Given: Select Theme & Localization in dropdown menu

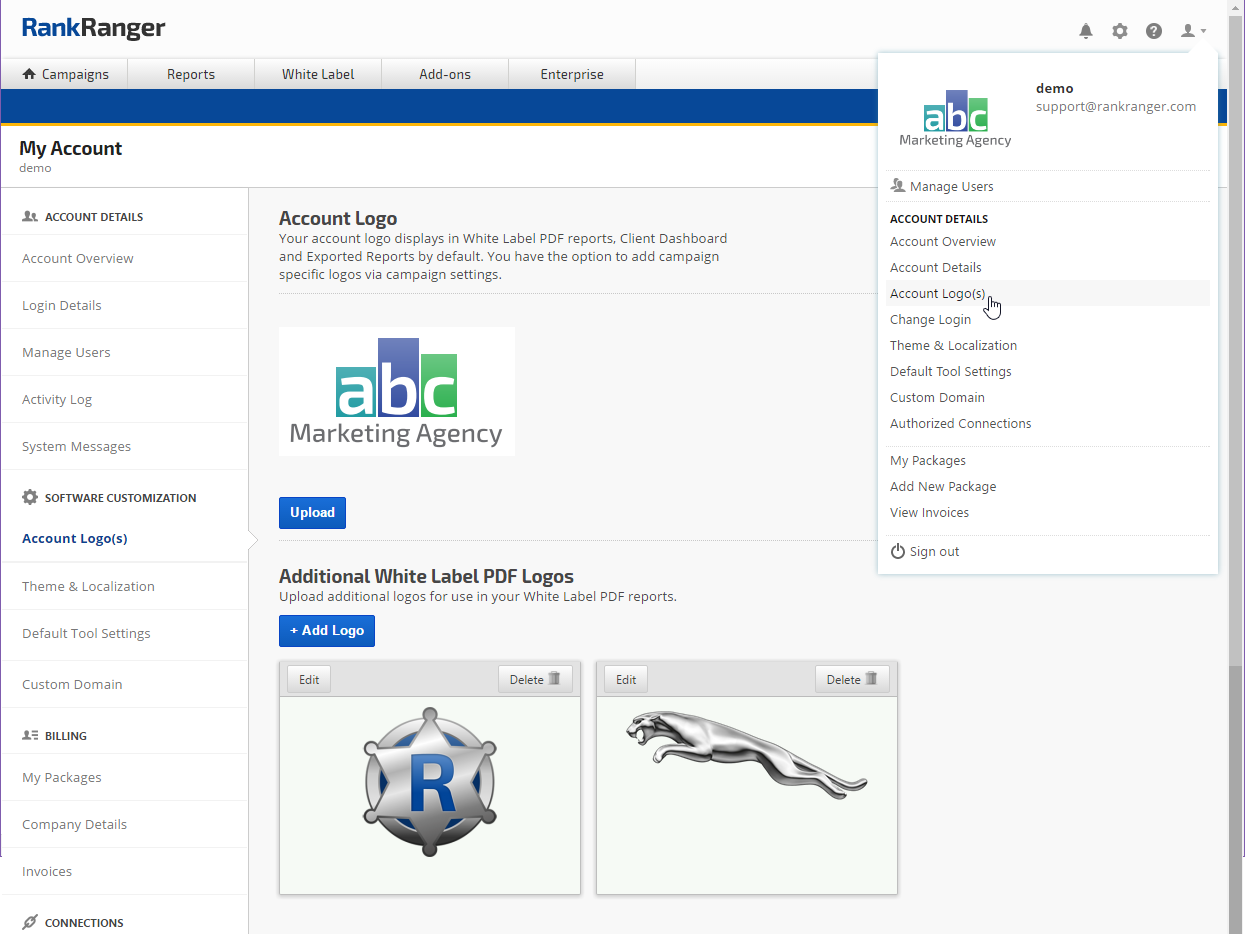Looking at the screenshot, I should 953,346.
